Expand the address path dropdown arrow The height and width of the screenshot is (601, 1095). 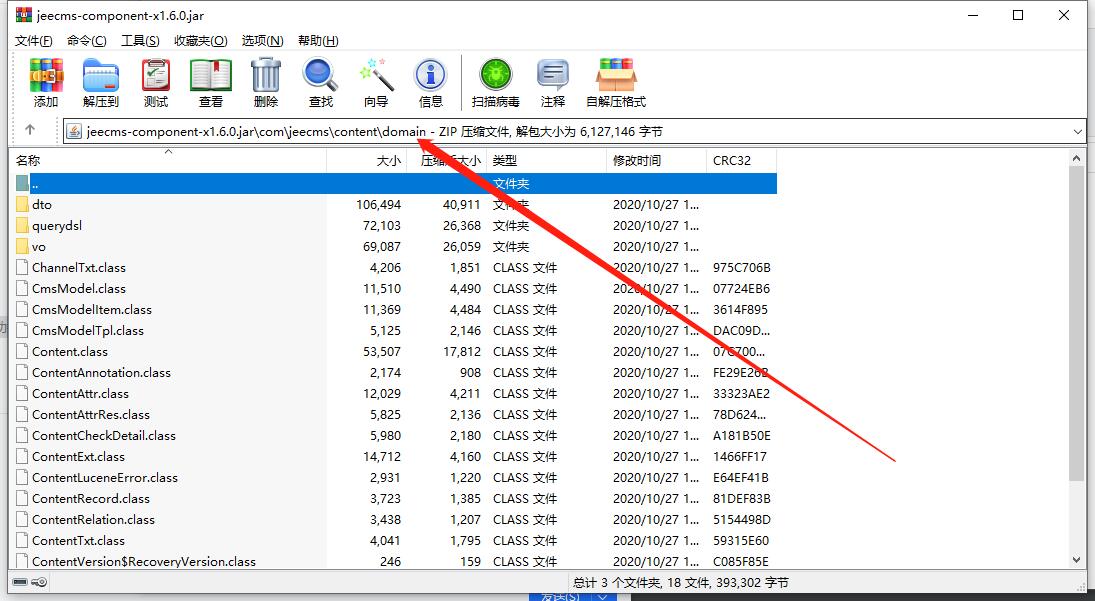1077,131
